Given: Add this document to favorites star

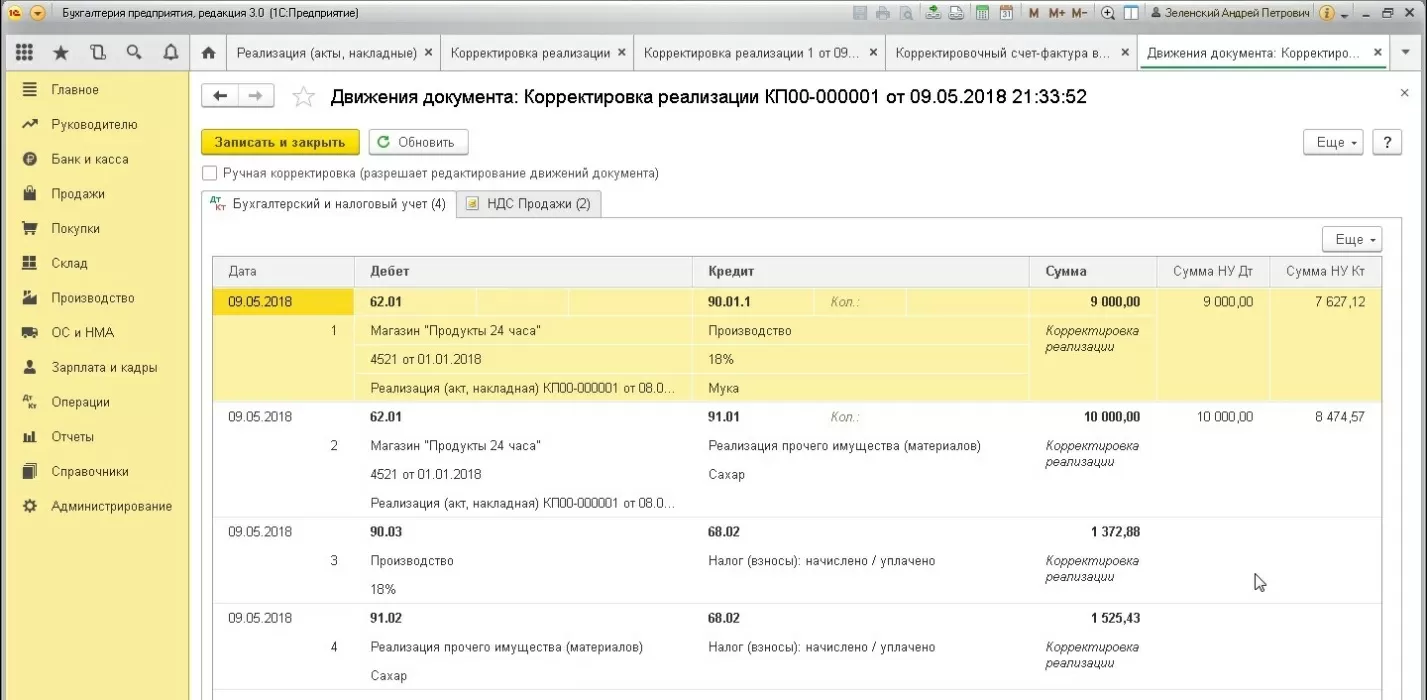Looking at the screenshot, I should pyautogui.click(x=303, y=97).
